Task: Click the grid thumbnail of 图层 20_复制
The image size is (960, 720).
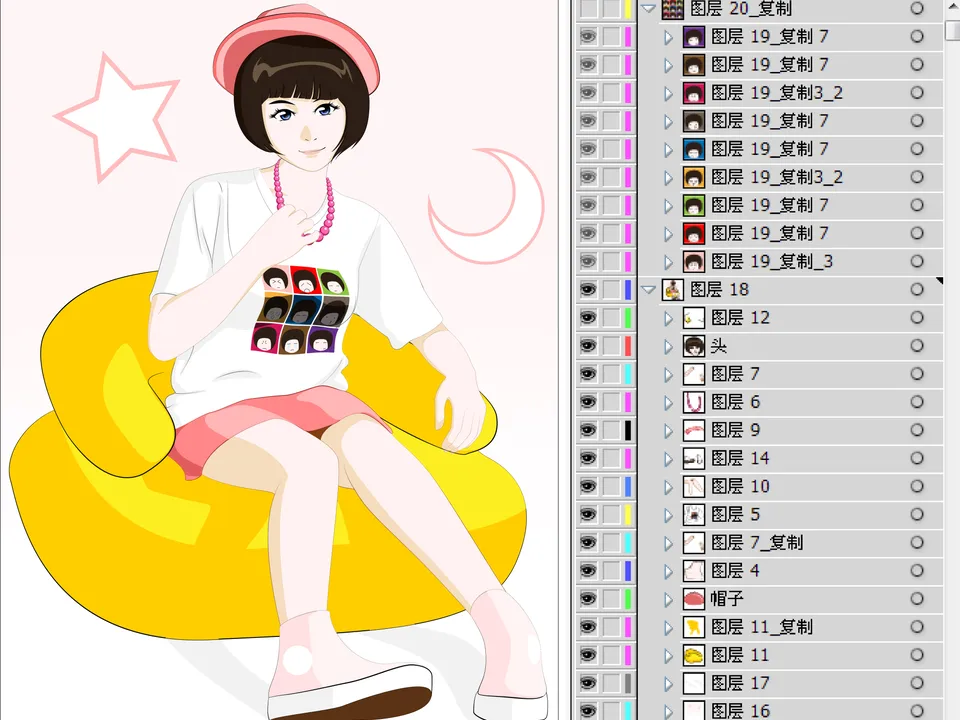Action: click(675, 9)
